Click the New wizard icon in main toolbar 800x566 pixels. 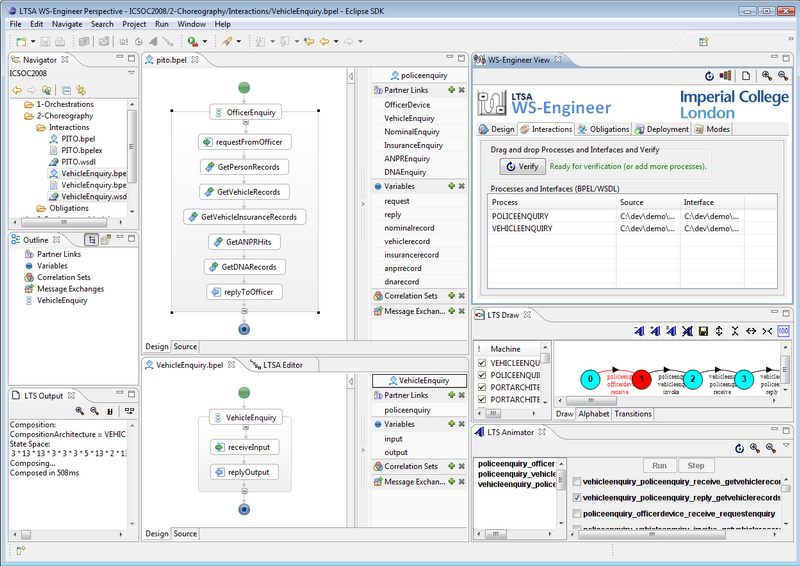(21, 42)
